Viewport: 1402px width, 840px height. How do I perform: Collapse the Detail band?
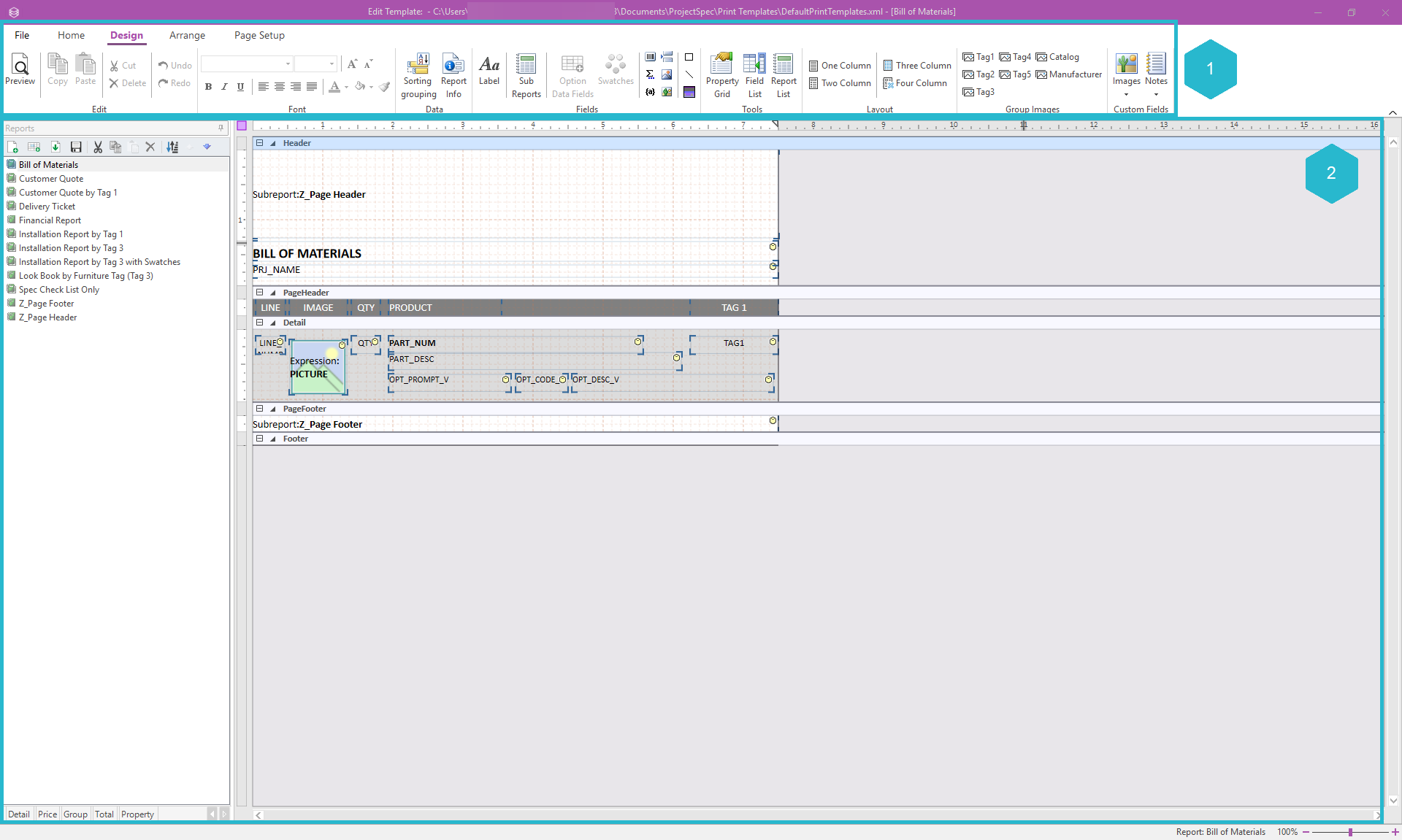click(259, 323)
